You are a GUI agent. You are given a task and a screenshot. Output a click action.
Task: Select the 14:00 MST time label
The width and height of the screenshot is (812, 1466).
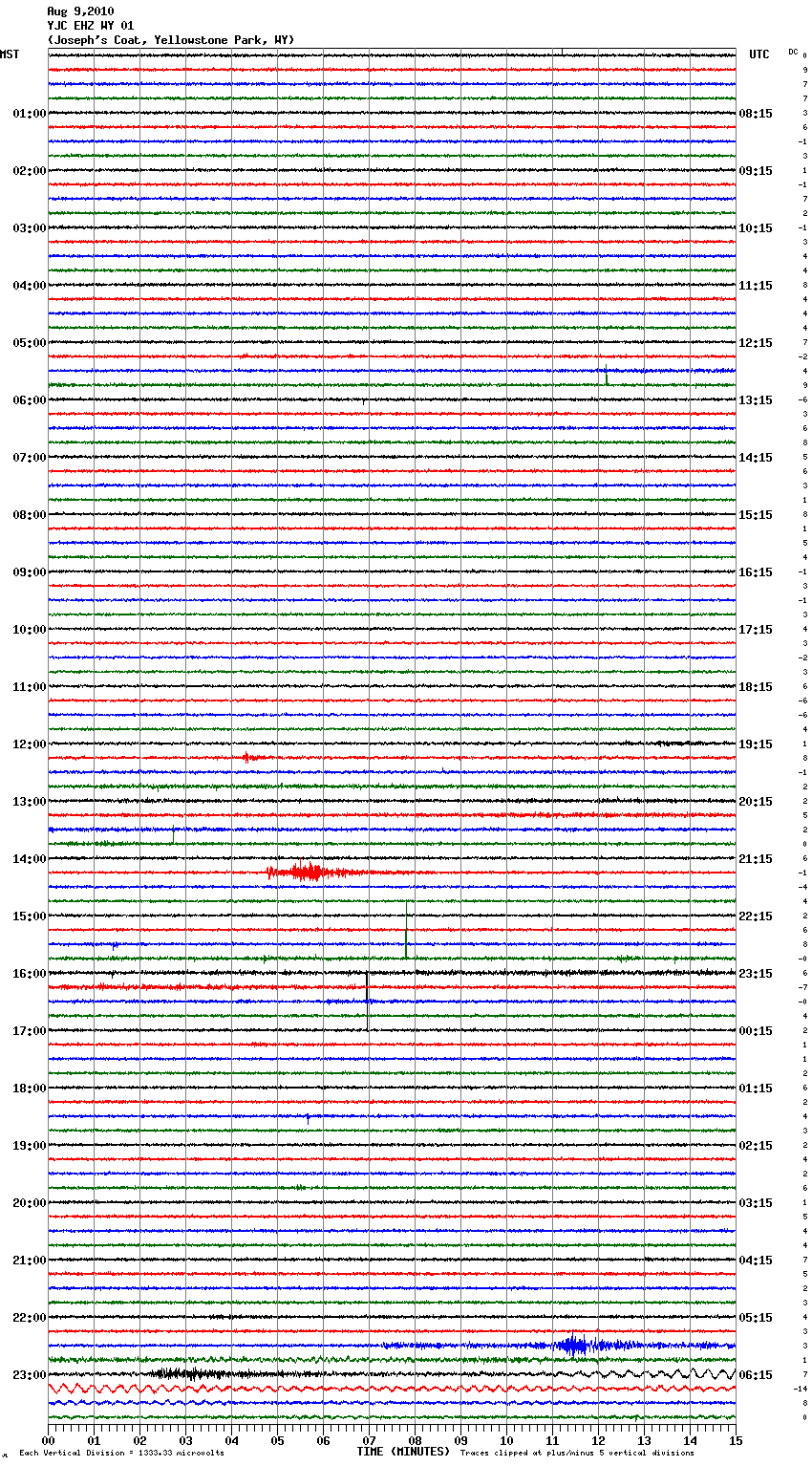coord(30,859)
